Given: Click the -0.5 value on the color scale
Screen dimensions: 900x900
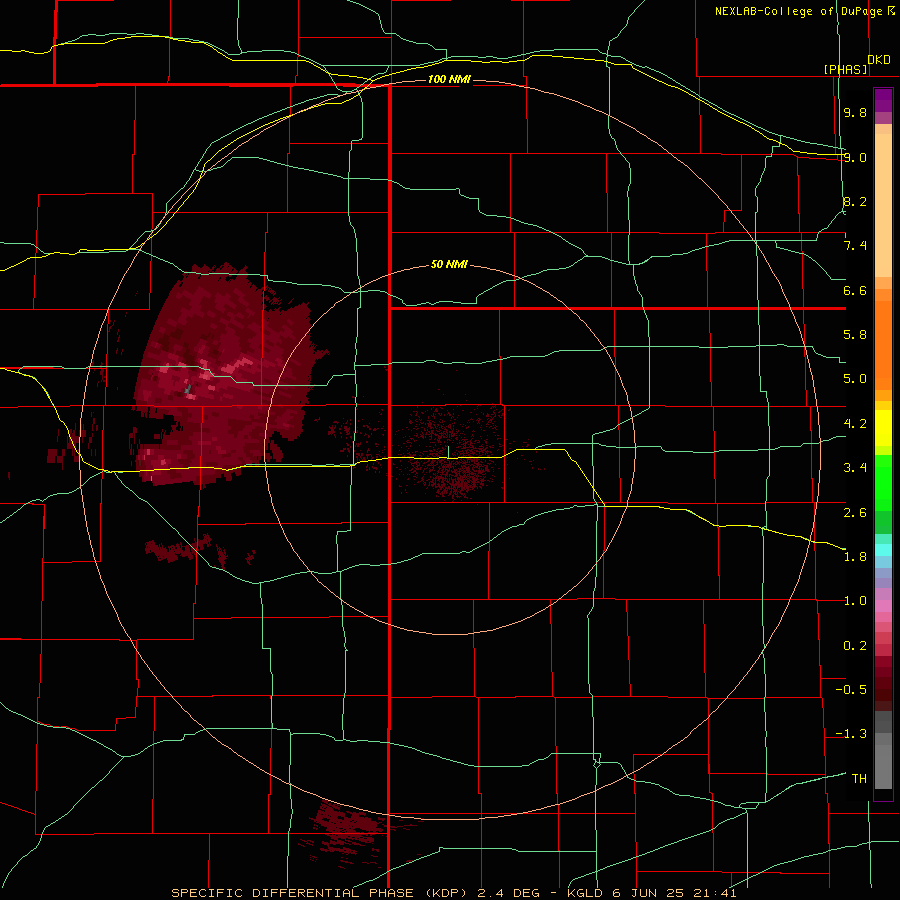Looking at the screenshot, I should click(x=851, y=690).
